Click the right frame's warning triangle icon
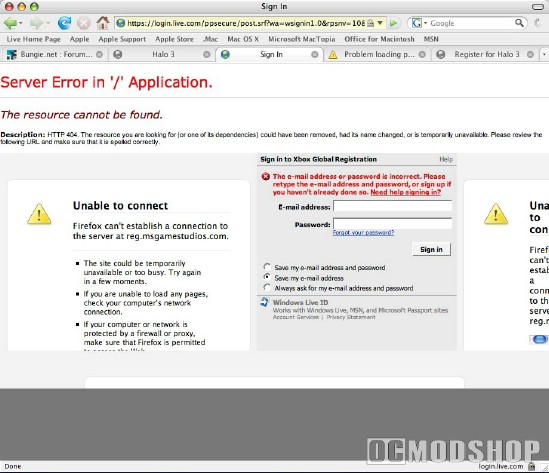This screenshot has width=549, height=473. point(496,214)
